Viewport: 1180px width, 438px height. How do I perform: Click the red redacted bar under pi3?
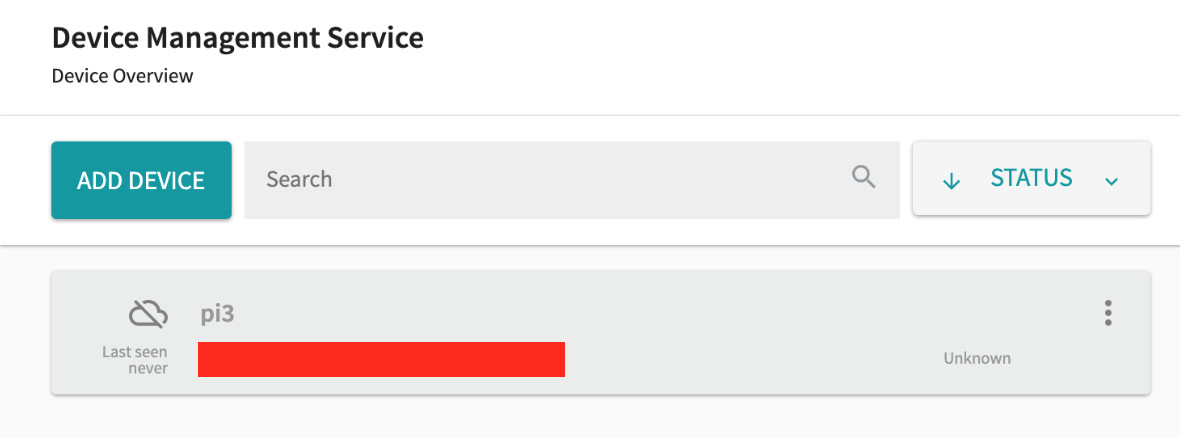click(382, 359)
